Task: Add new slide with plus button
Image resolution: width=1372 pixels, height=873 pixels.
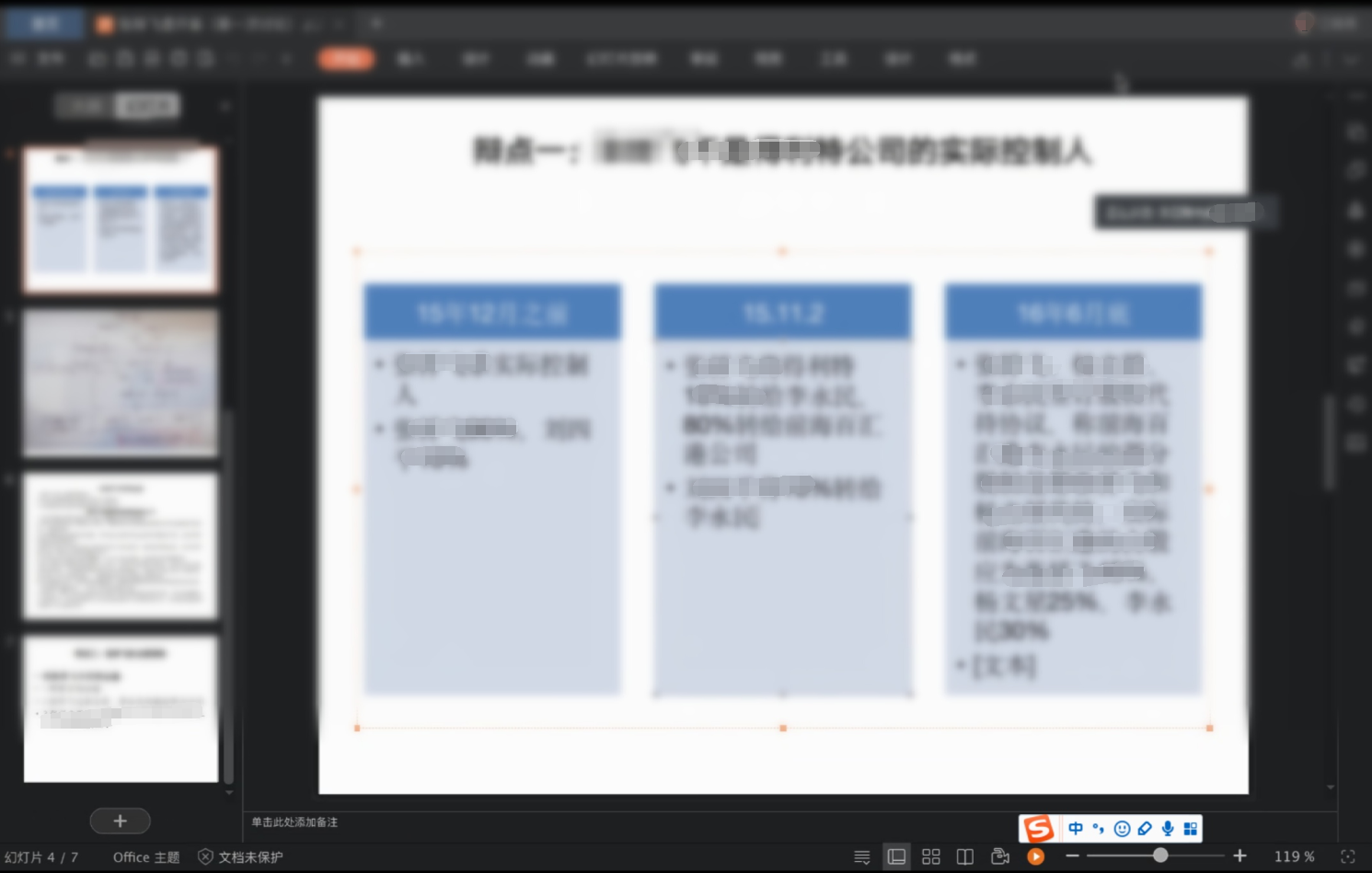Action: 120,821
